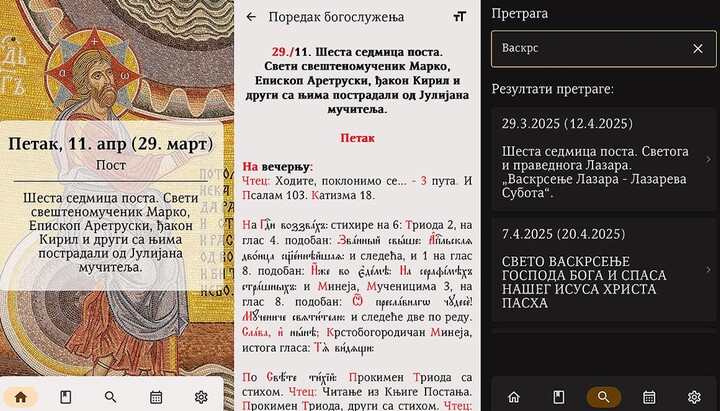
Task: Open settings gear in dark bottom bar
Action: tap(694, 397)
